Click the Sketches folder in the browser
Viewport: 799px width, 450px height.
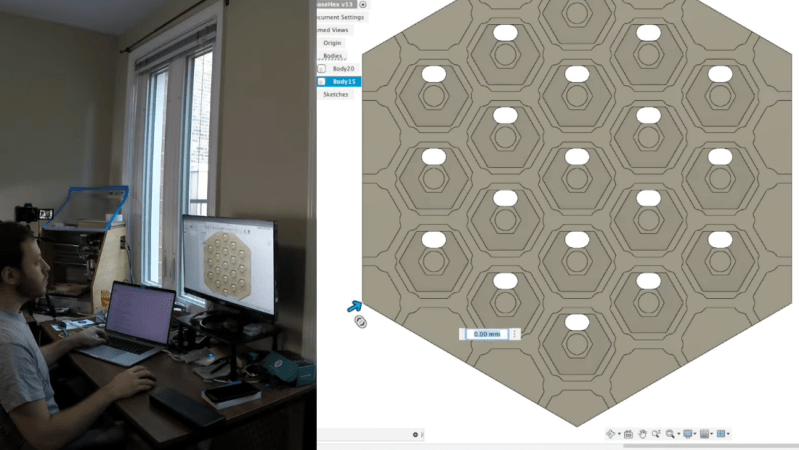point(336,94)
